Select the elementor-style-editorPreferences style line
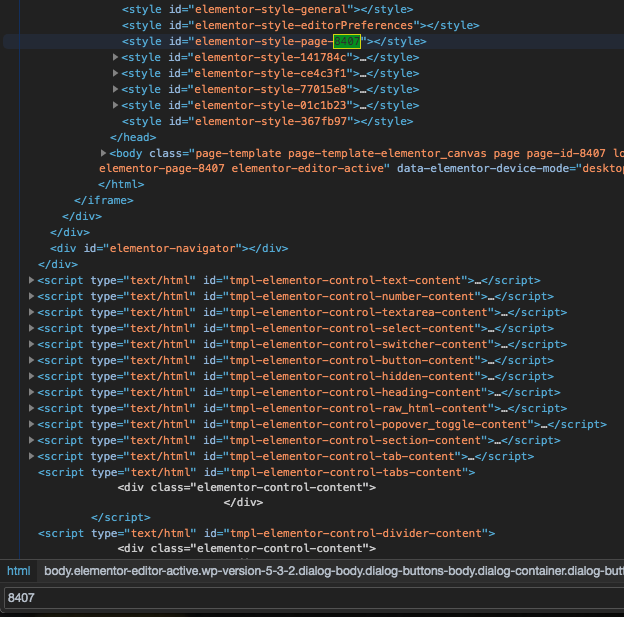Image resolution: width=624 pixels, height=617 pixels. pyautogui.click(x=300, y=25)
